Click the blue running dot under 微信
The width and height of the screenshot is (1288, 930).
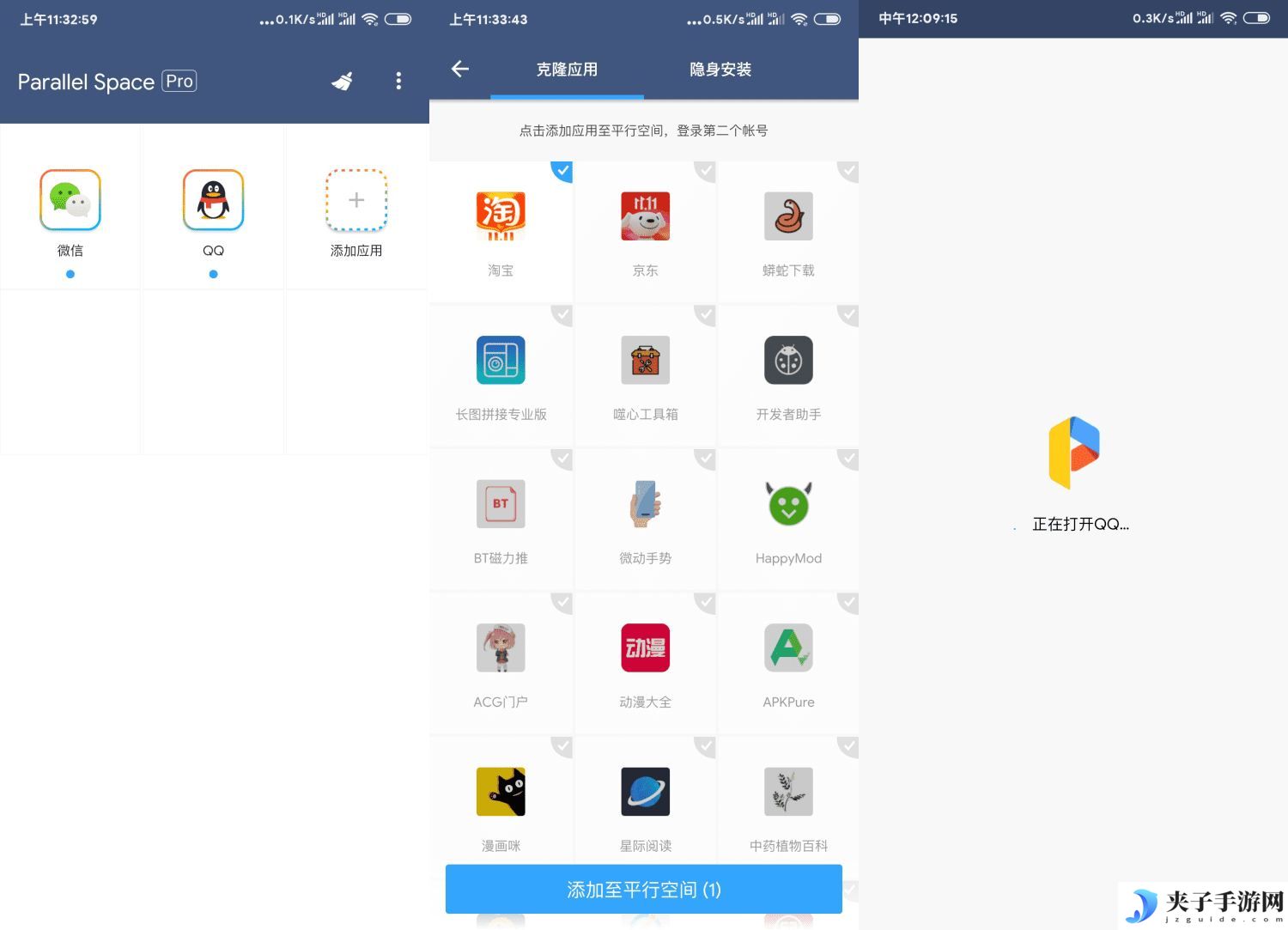pos(70,274)
